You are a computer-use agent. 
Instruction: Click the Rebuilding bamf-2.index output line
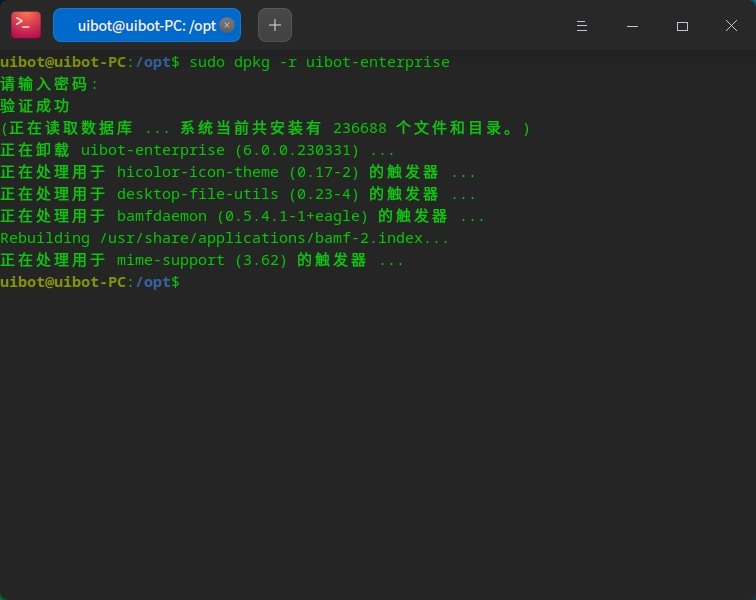coord(224,238)
